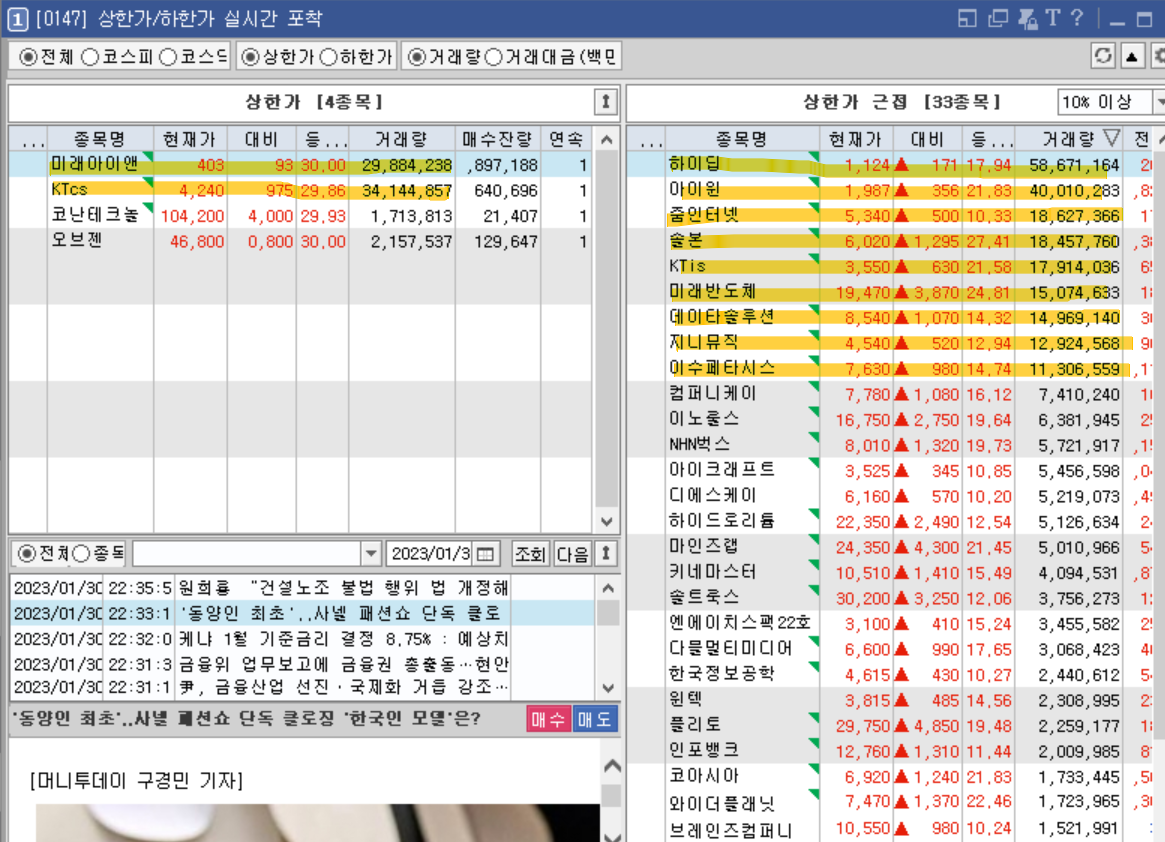Viewport: 1165px width, 842px height.
Task: Click scroll-up arrow of news article pane
Action: pyautogui.click(x=611, y=765)
